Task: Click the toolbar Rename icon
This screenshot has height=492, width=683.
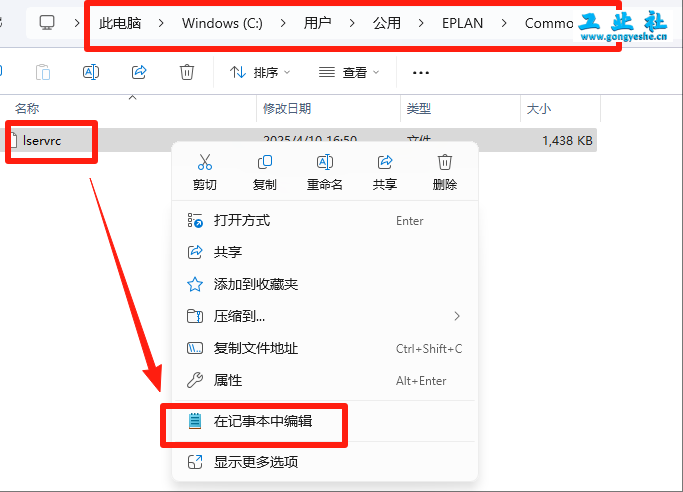Action: [x=91, y=72]
